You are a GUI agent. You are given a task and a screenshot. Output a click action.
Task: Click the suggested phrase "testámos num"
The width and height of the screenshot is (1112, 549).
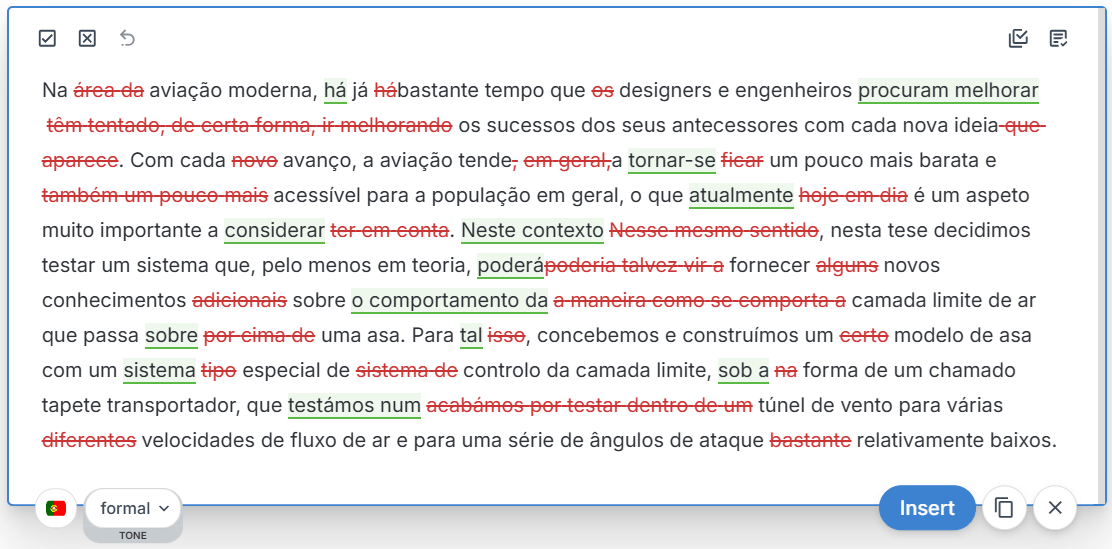354,406
